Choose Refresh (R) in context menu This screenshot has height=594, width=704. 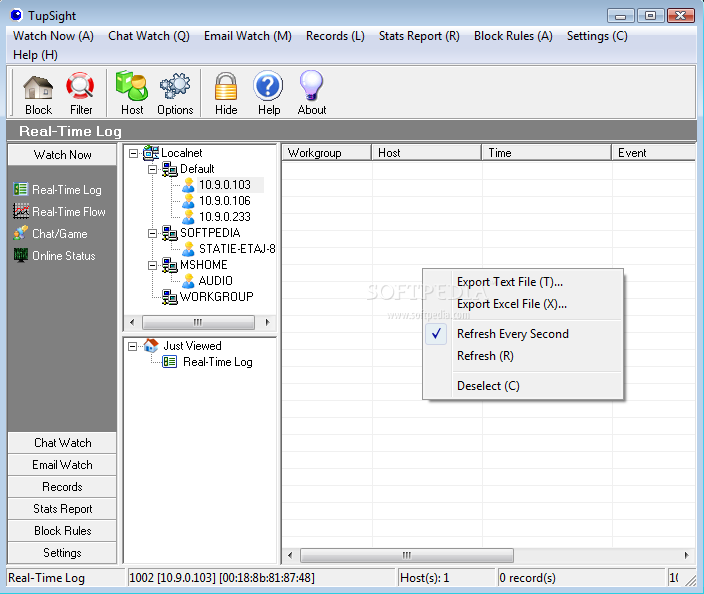[x=523, y=356]
